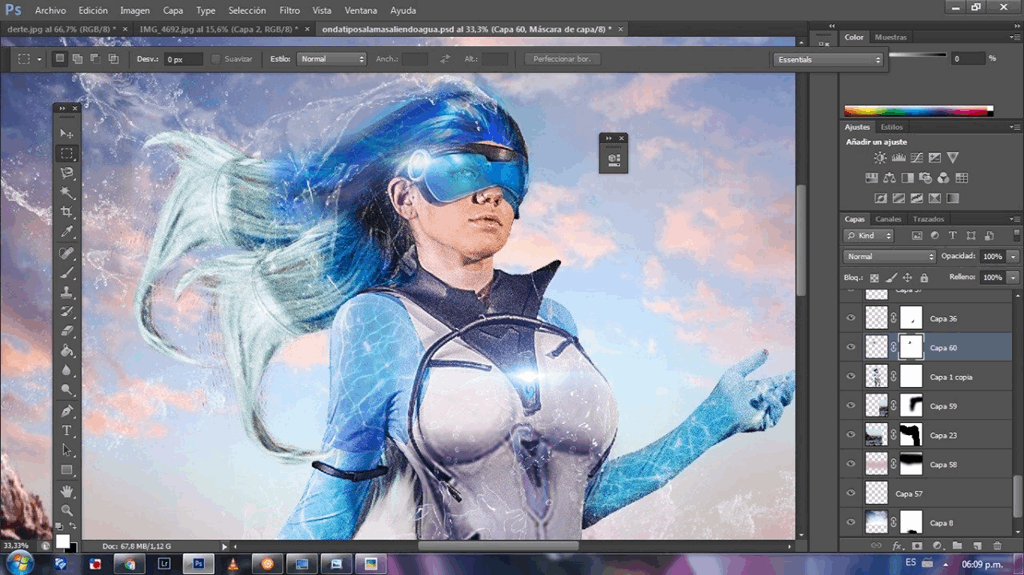
Task: Open the Kind layer filter dropdown
Action: 869,235
